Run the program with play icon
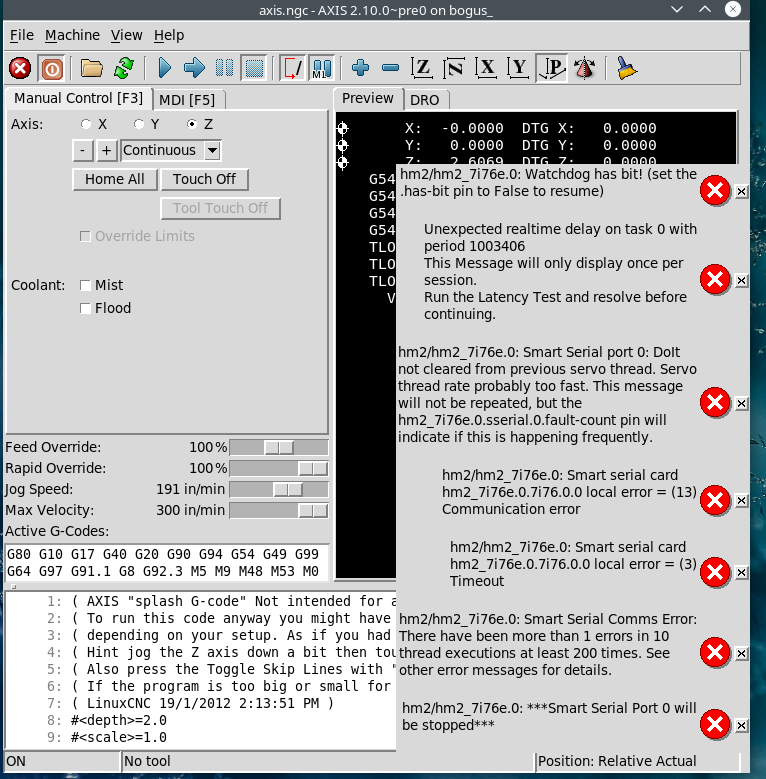The width and height of the screenshot is (766, 779). click(x=165, y=68)
